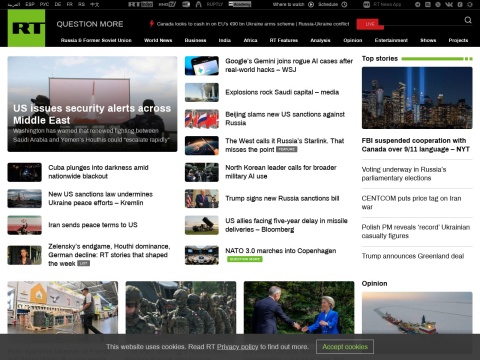Viewport: 480px width, 360px height.
Task: Click Explosions rock Saudi capital thumbnail
Action: pos(202,92)
